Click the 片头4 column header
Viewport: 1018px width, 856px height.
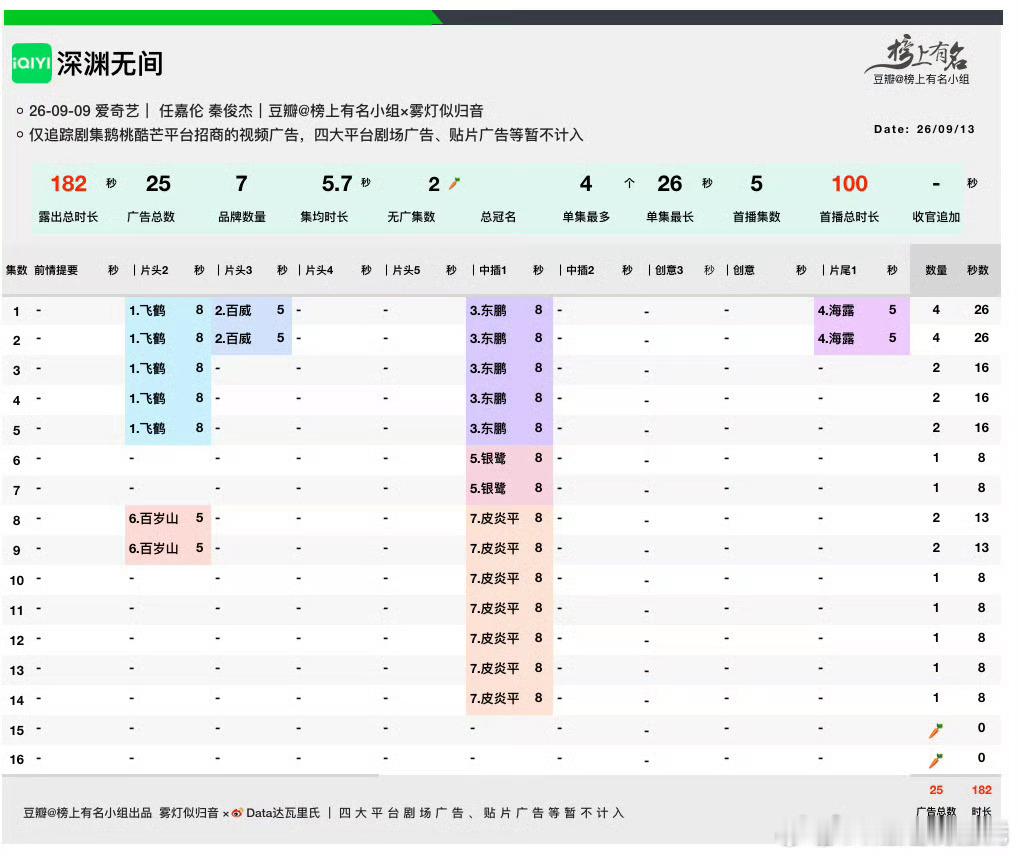[319, 270]
